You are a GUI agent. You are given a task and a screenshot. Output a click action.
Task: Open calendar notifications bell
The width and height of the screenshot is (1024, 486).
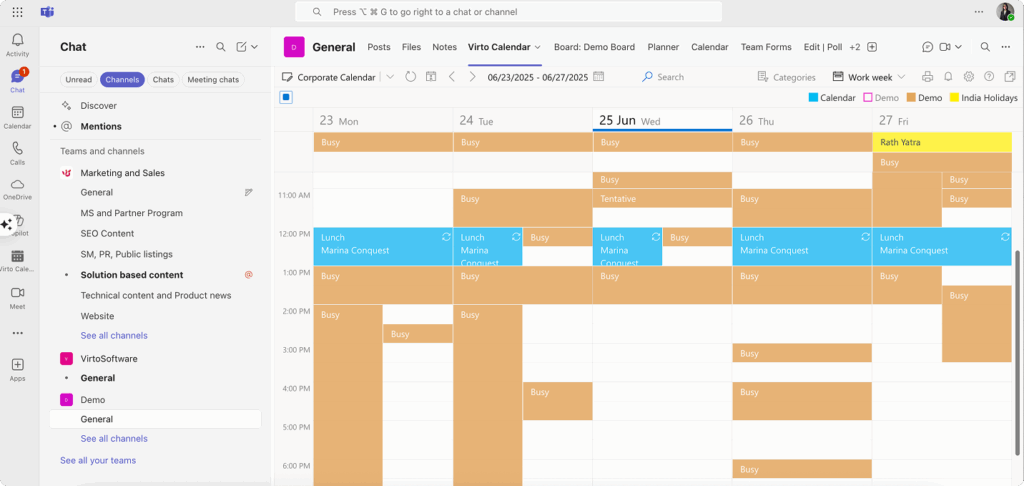(948, 77)
